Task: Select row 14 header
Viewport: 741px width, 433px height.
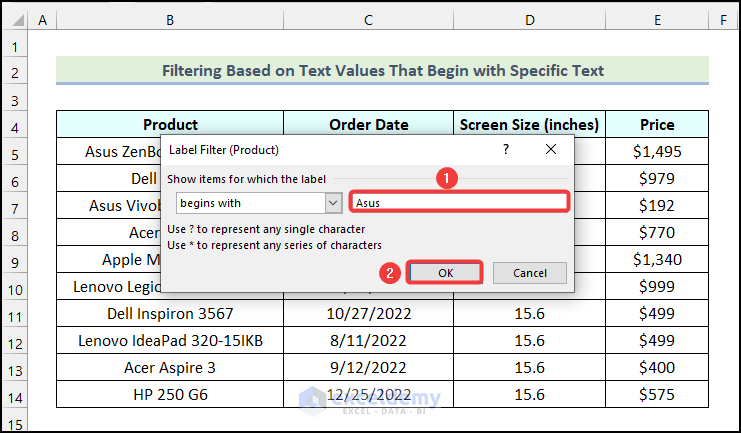Action: coord(14,395)
